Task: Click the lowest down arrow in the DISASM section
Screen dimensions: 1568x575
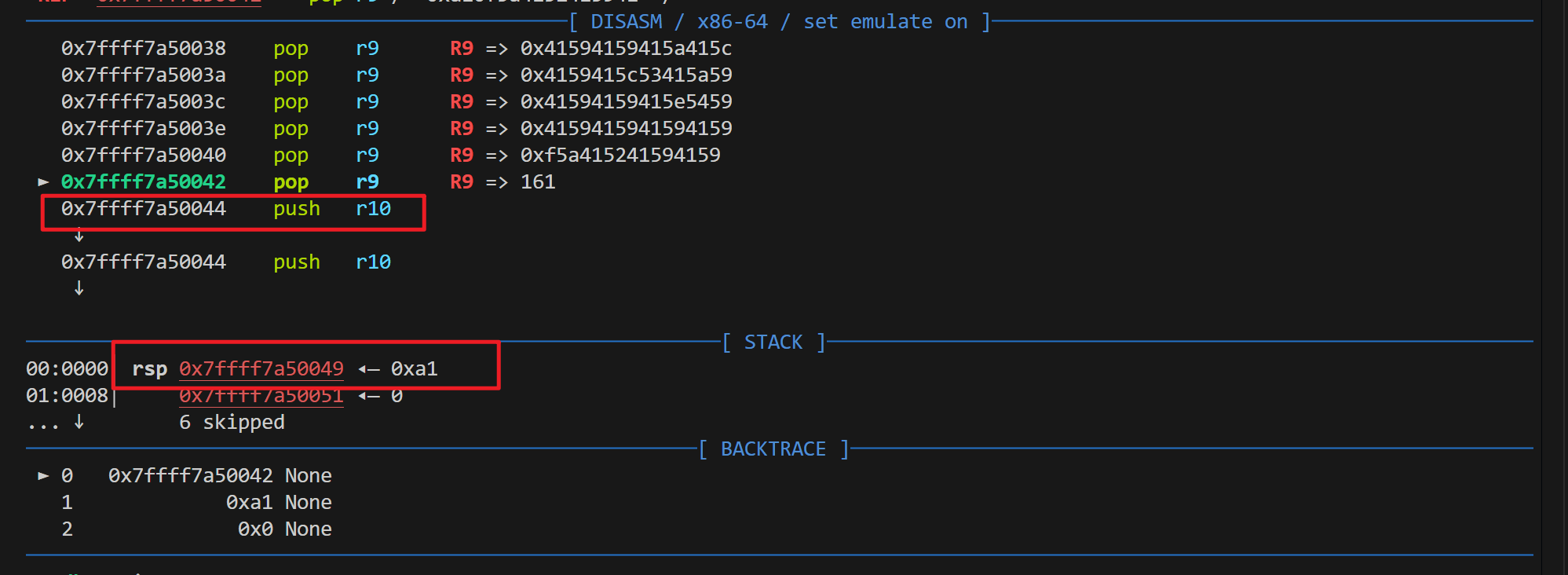Action: click(x=79, y=288)
